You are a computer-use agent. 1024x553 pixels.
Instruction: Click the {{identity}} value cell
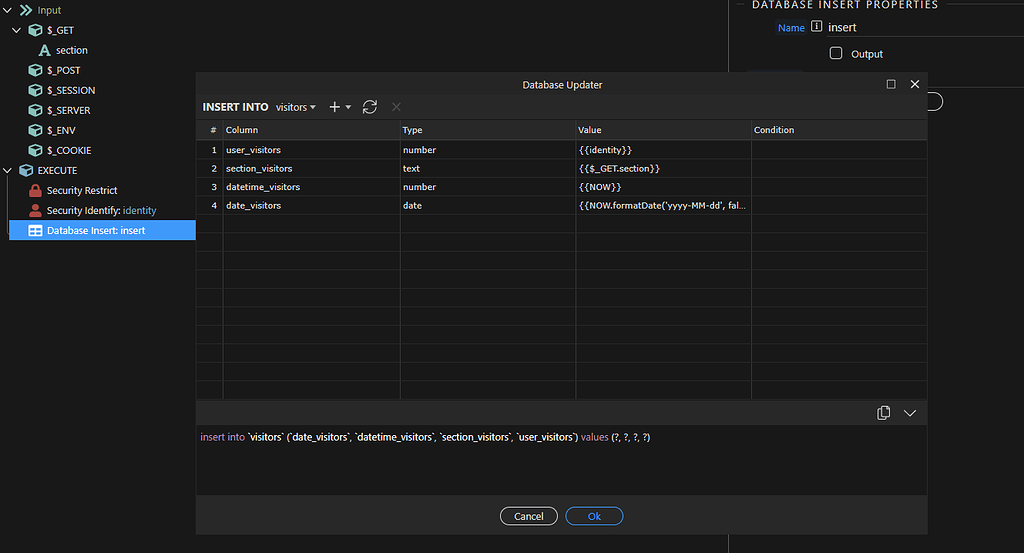pyautogui.click(x=664, y=150)
